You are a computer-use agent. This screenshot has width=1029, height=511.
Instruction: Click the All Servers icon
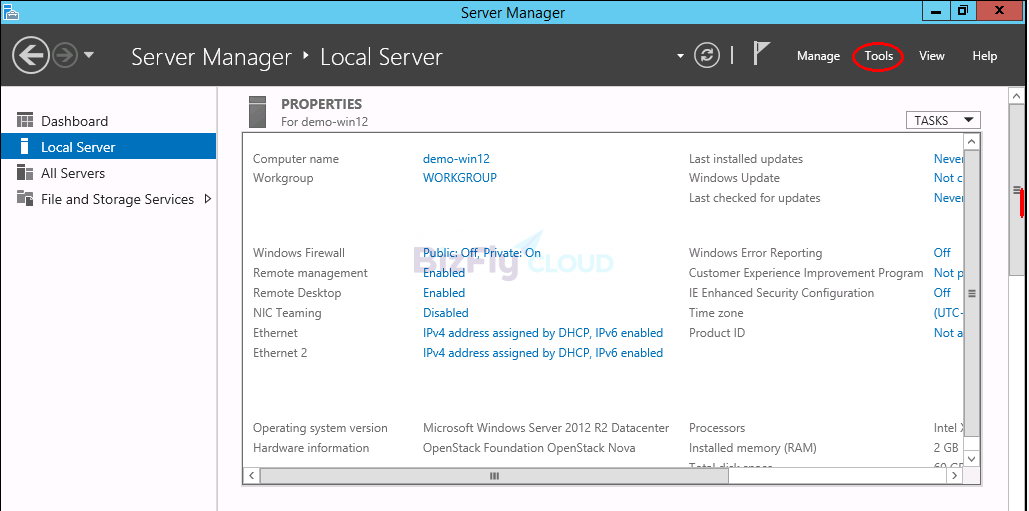(x=25, y=173)
